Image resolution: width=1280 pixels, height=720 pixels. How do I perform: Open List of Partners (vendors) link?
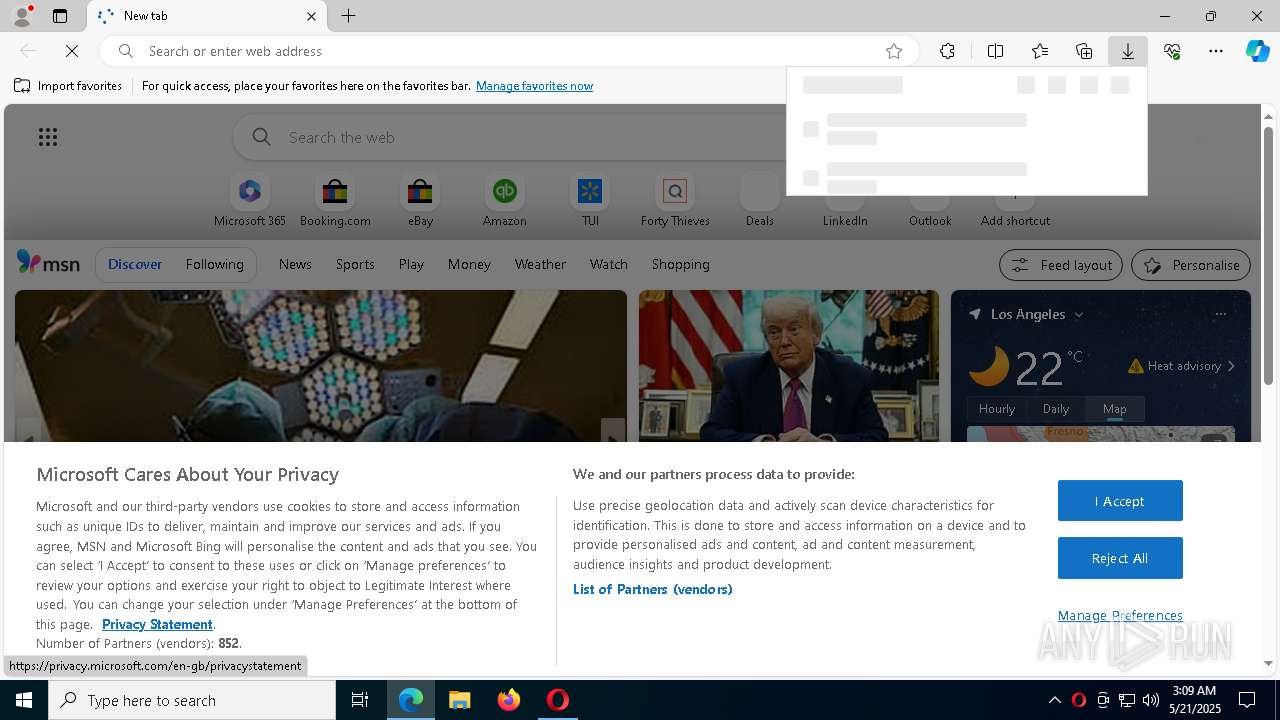pos(653,589)
